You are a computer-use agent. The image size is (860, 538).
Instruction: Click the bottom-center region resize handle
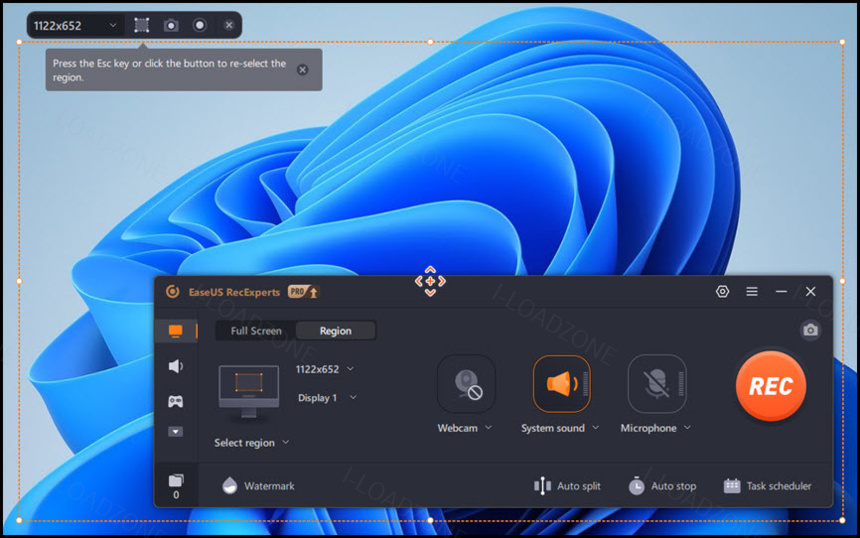coord(431,520)
